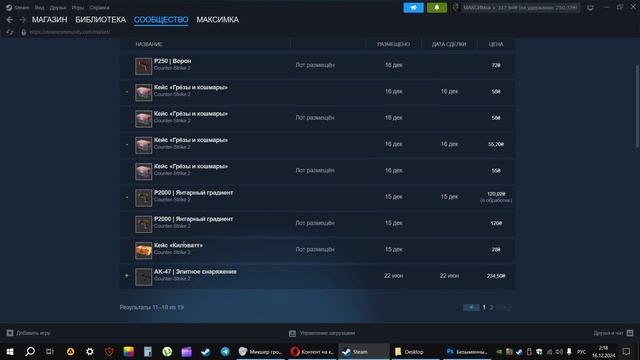Click the РАЗМЕЩЕНО column header
640x360 pixels.
pyautogui.click(x=393, y=44)
